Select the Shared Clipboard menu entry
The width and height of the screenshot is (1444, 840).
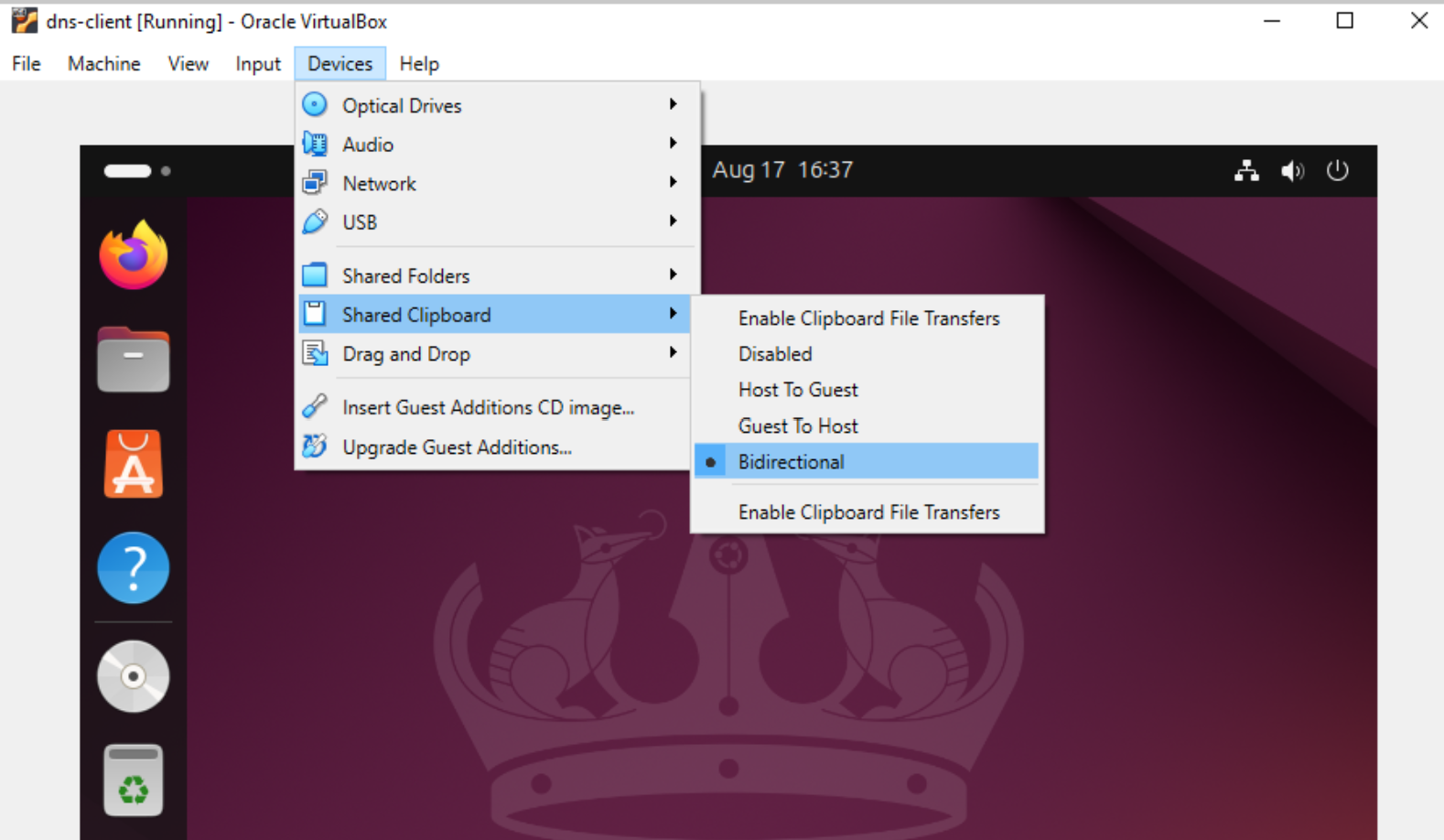(x=494, y=314)
